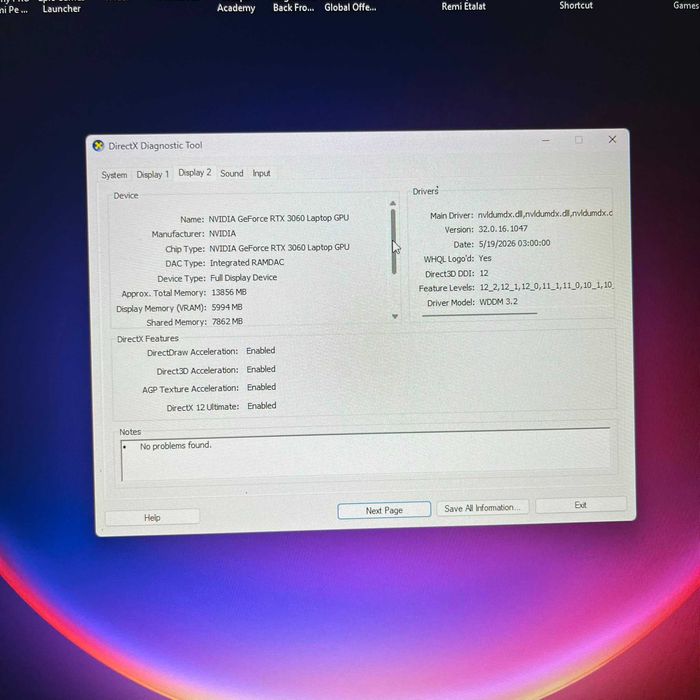Switch to the System tab

[x=114, y=175]
